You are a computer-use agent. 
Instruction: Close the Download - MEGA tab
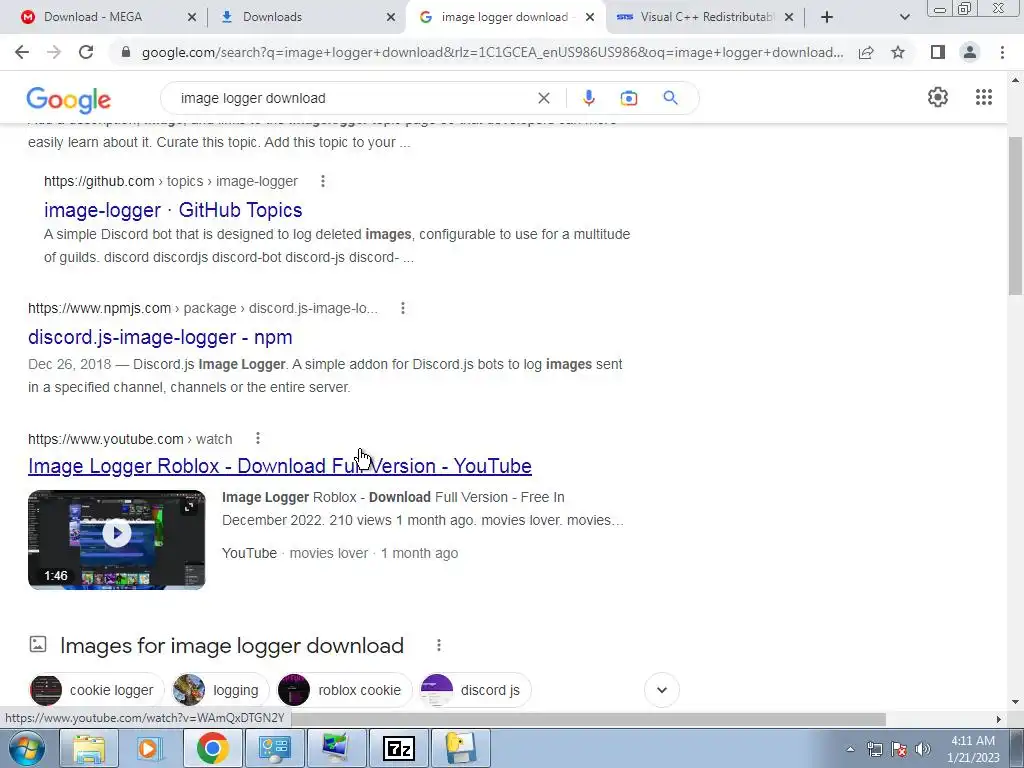coord(192,18)
